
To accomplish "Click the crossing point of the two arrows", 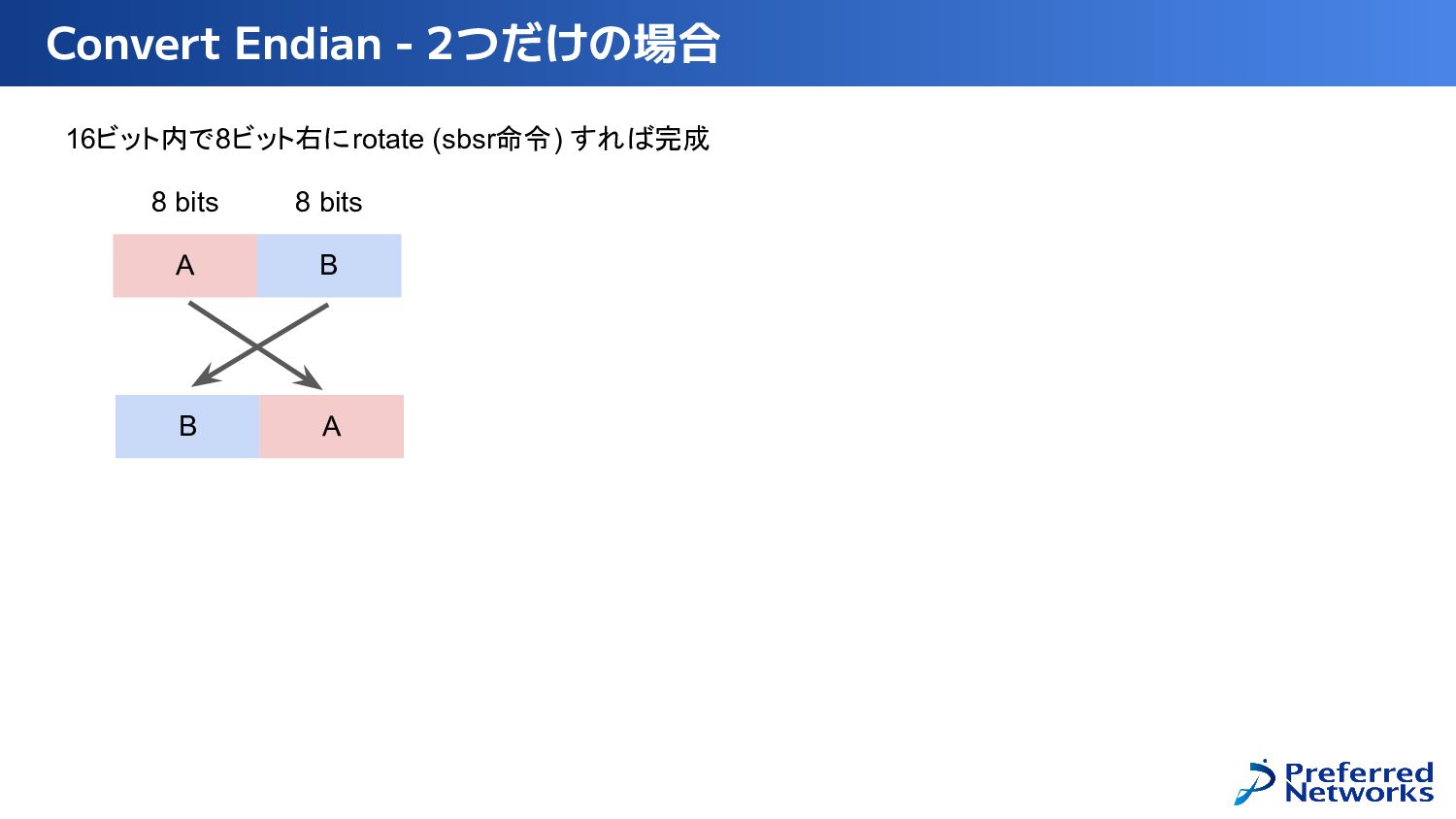I will click(257, 345).
